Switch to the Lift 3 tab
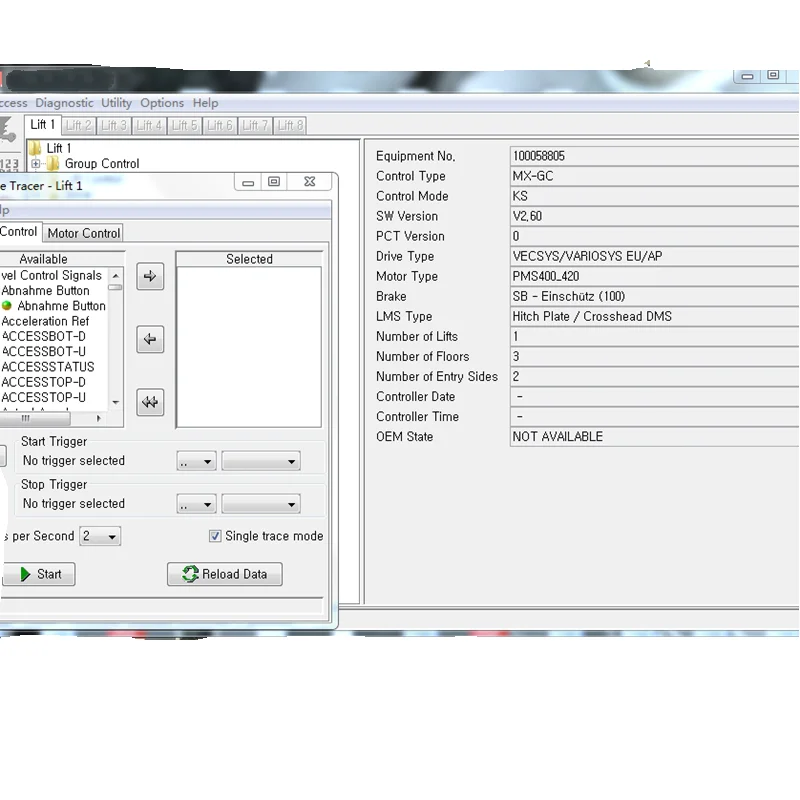This screenshot has width=800, height=800. (114, 126)
